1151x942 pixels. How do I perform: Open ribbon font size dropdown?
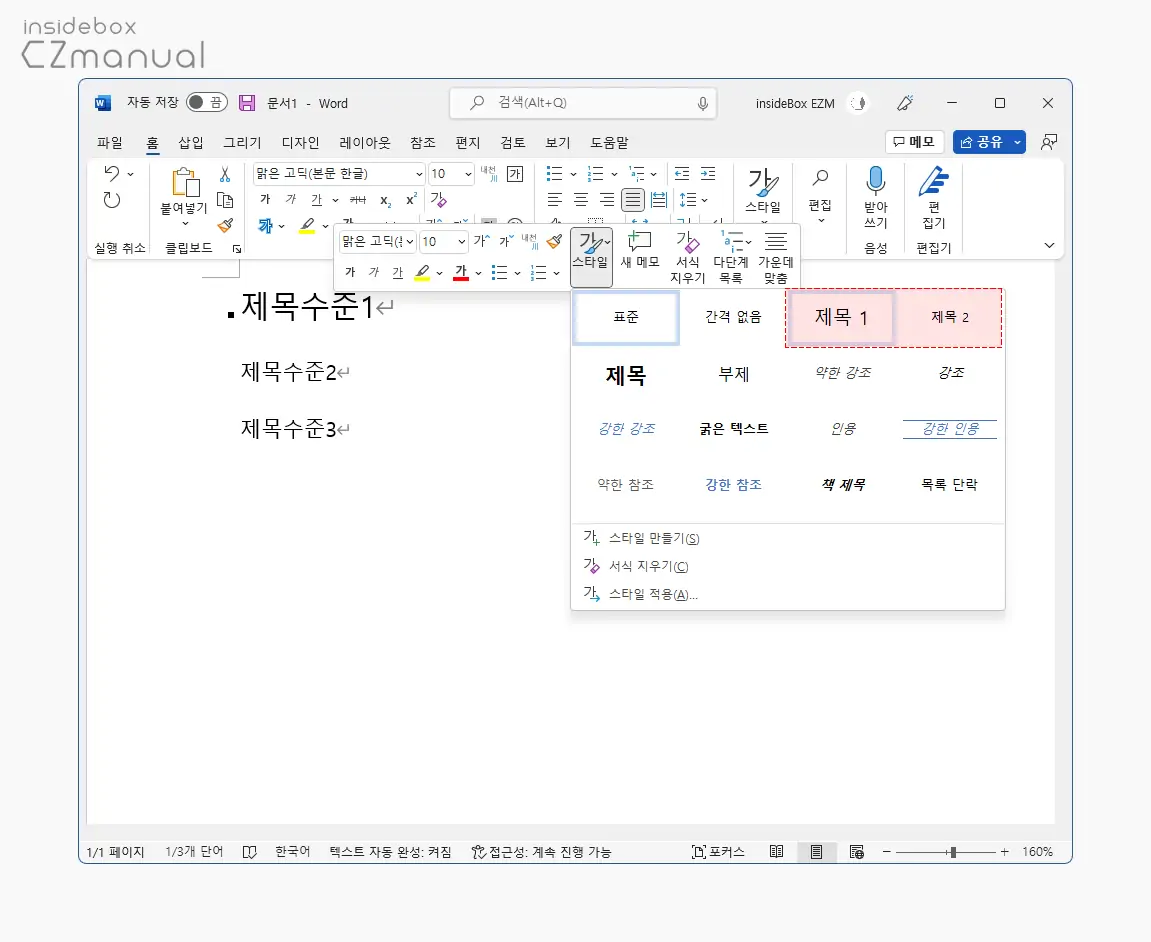tap(468, 174)
